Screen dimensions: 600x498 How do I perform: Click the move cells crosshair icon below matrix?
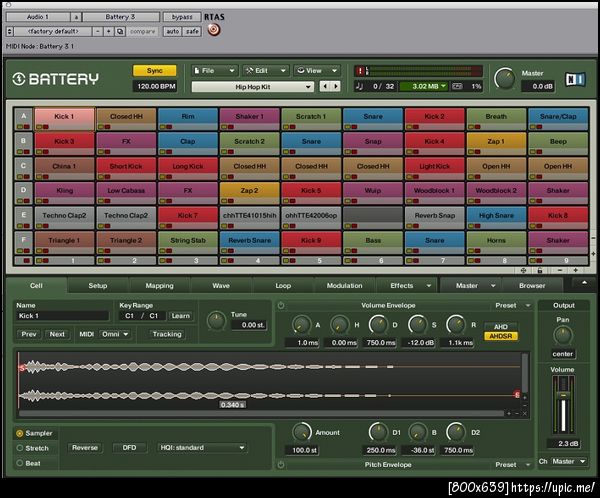point(523,270)
